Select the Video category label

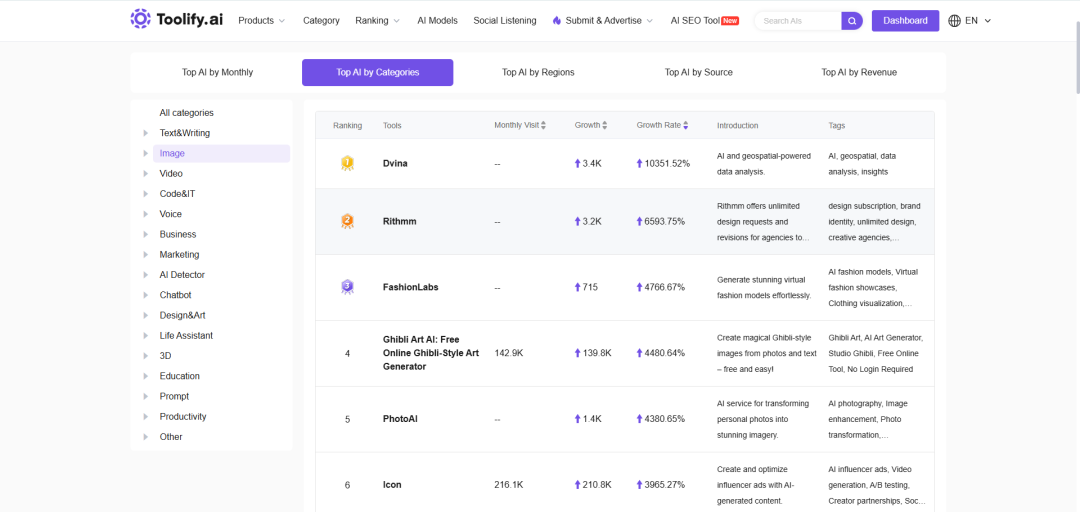click(x=171, y=174)
